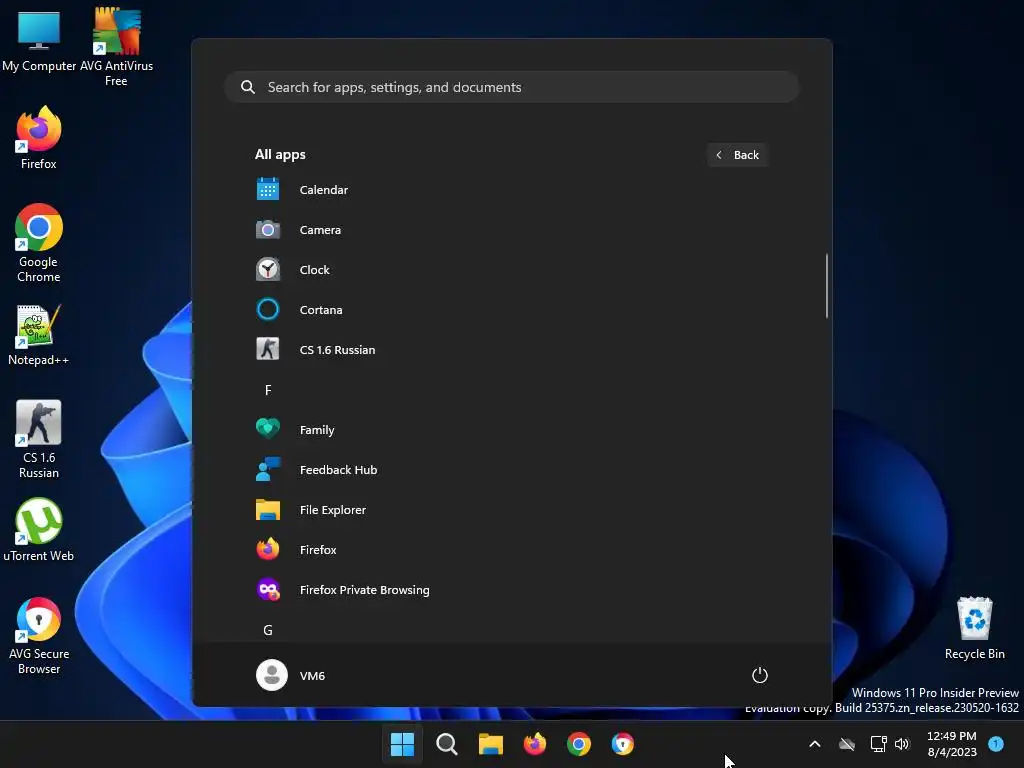
Task: Open Feedback Hub
Action: [511, 470]
